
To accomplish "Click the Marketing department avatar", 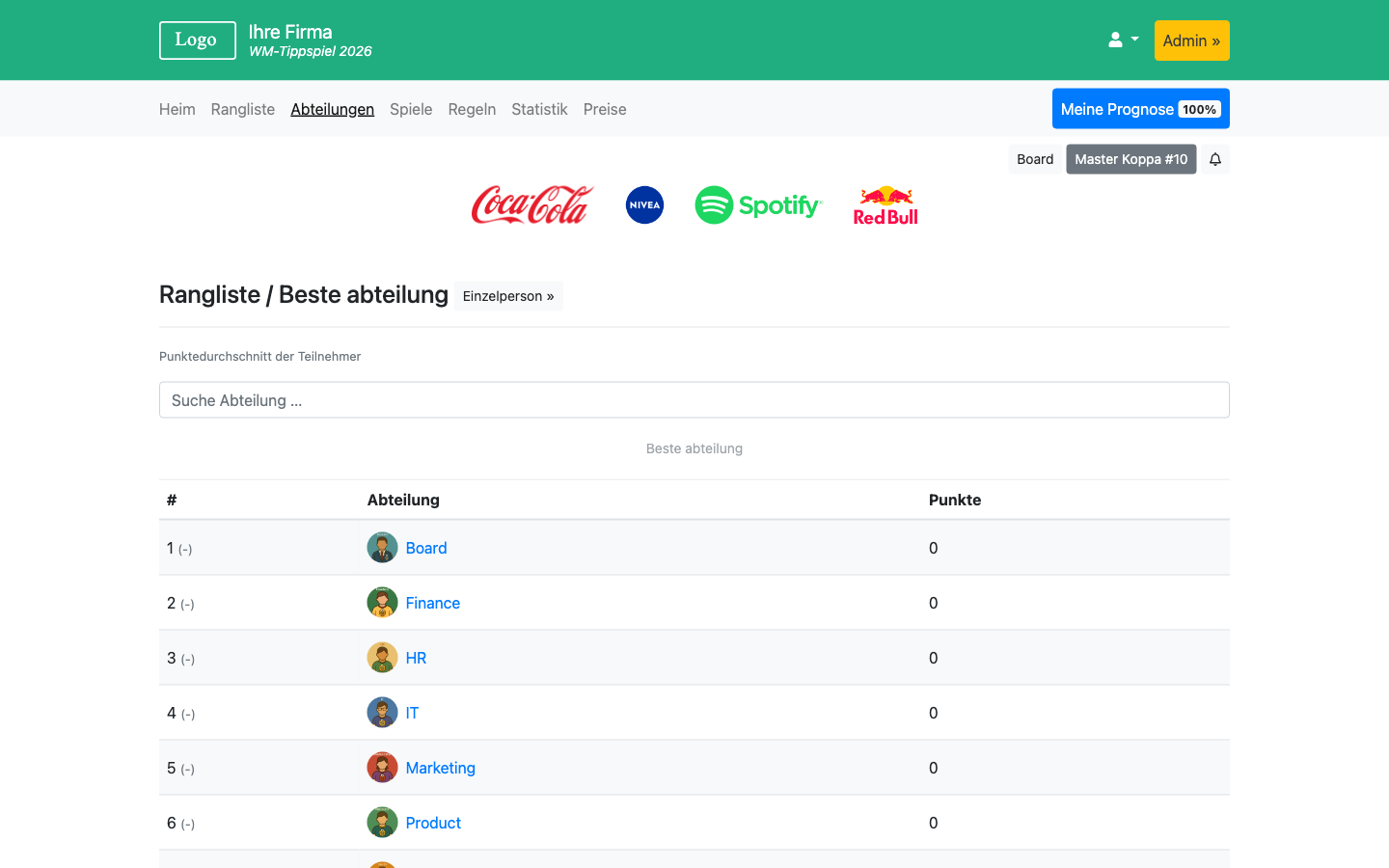I will click(x=382, y=768).
